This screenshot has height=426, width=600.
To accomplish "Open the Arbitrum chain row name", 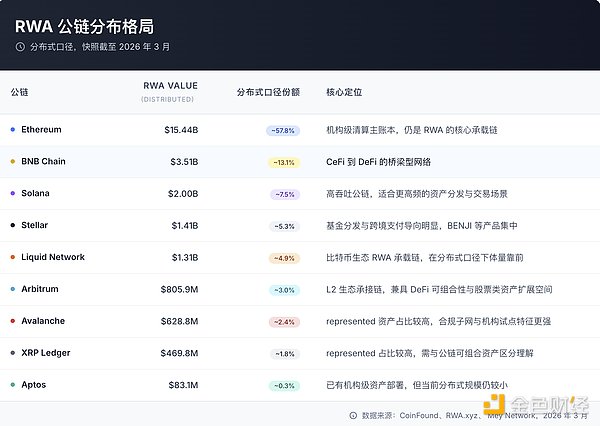I will click(38, 290).
